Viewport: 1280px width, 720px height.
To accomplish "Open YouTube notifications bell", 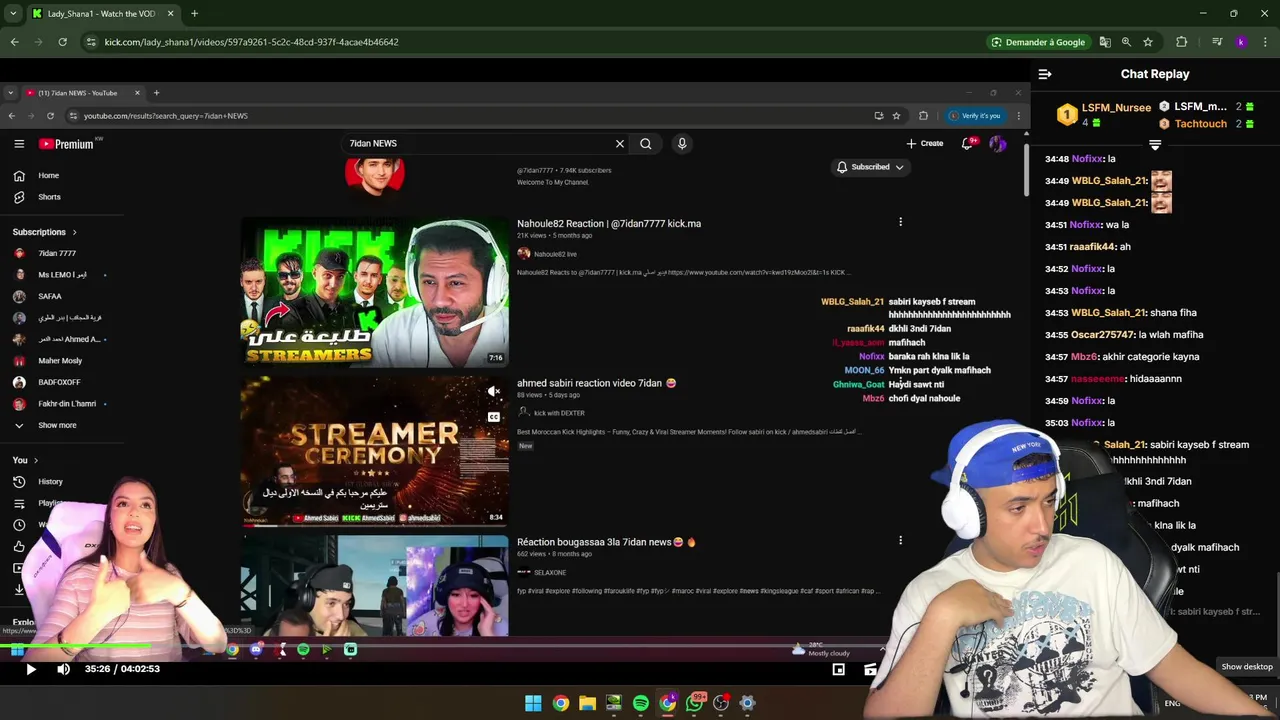I will [967, 144].
